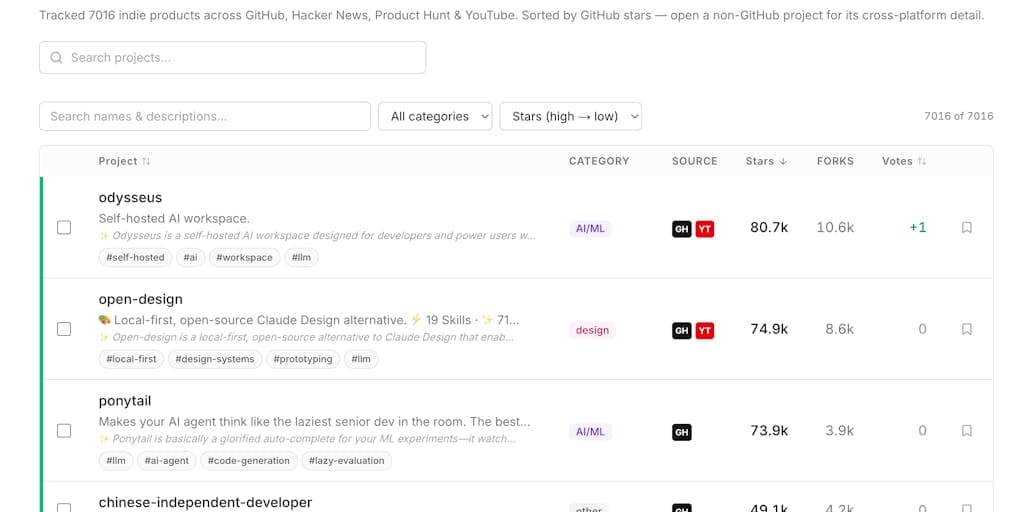This screenshot has width=1024, height=512.
Task: Click the 73.9k stars value
Action: (769, 431)
